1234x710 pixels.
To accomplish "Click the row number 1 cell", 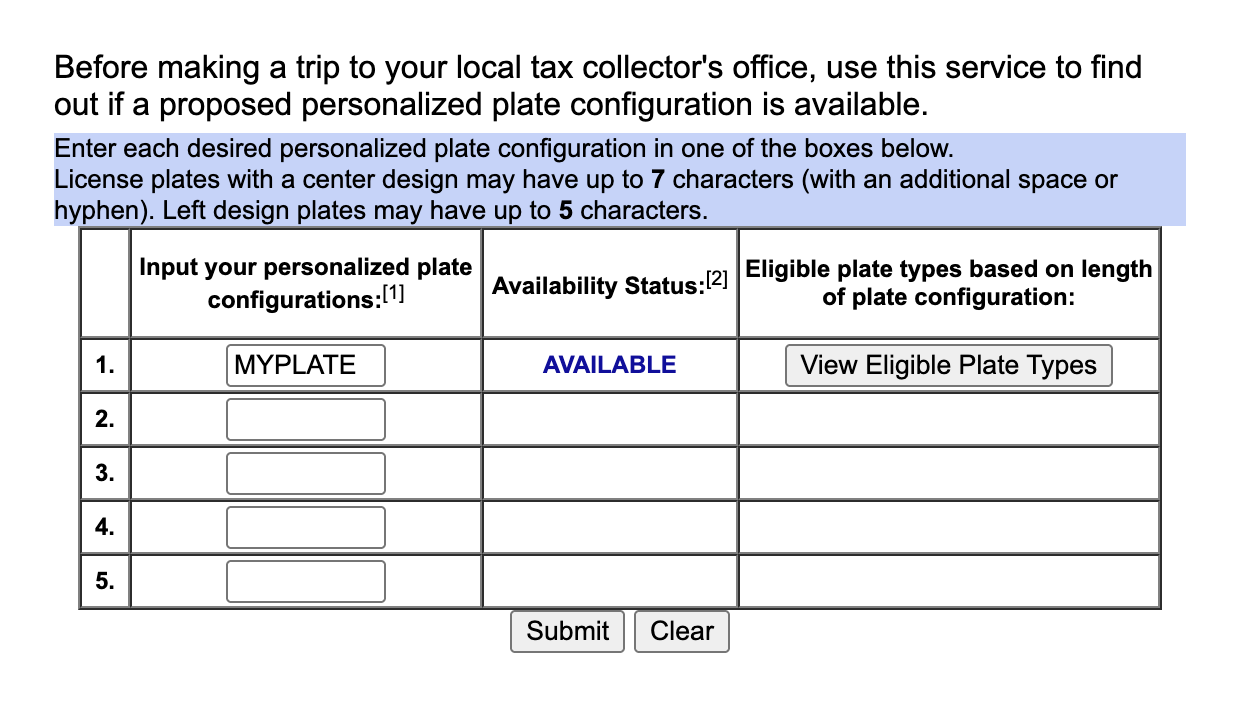I will [x=105, y=365].
